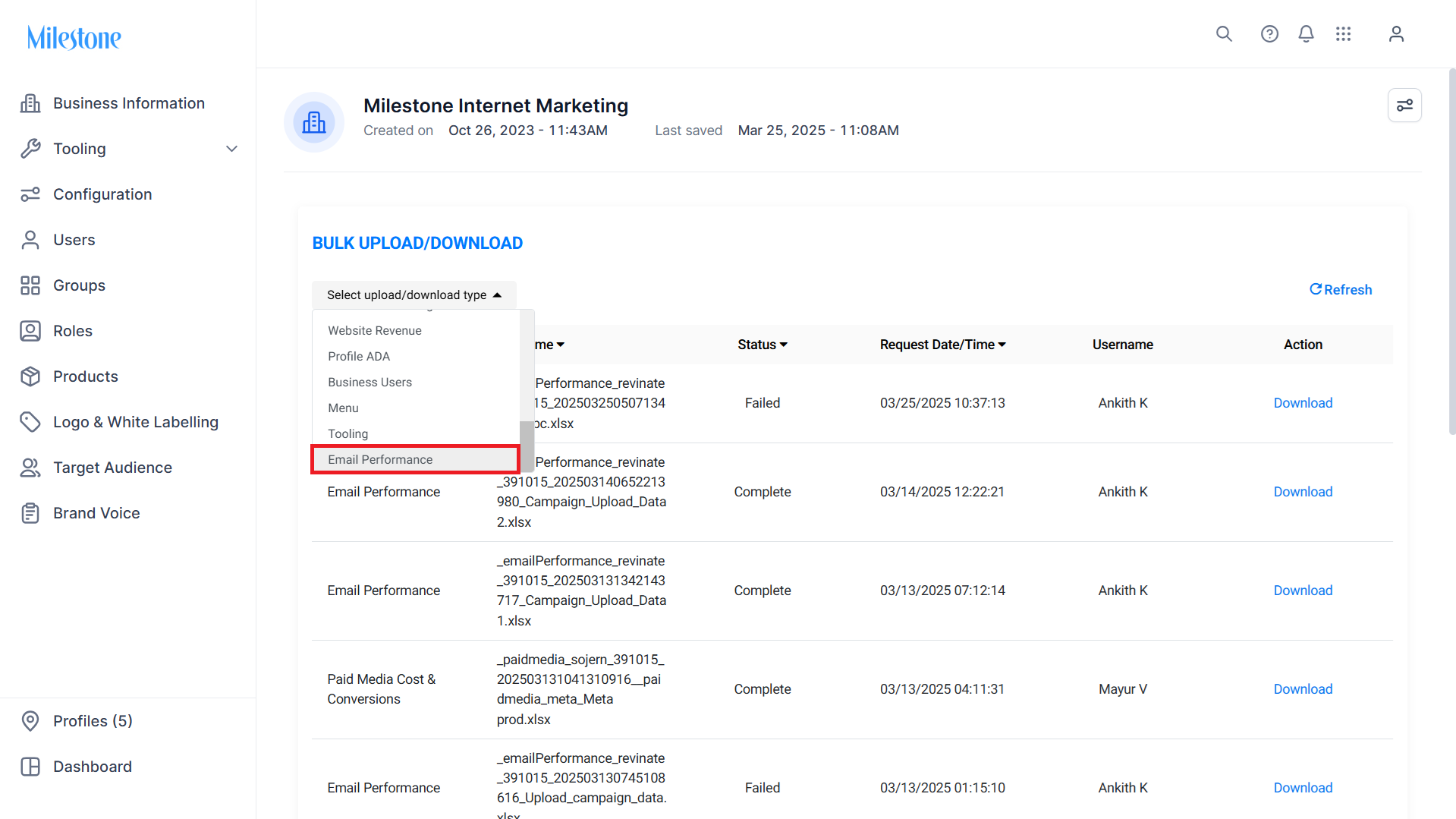Select Email Performance option in dropdown

coord(416,459)
